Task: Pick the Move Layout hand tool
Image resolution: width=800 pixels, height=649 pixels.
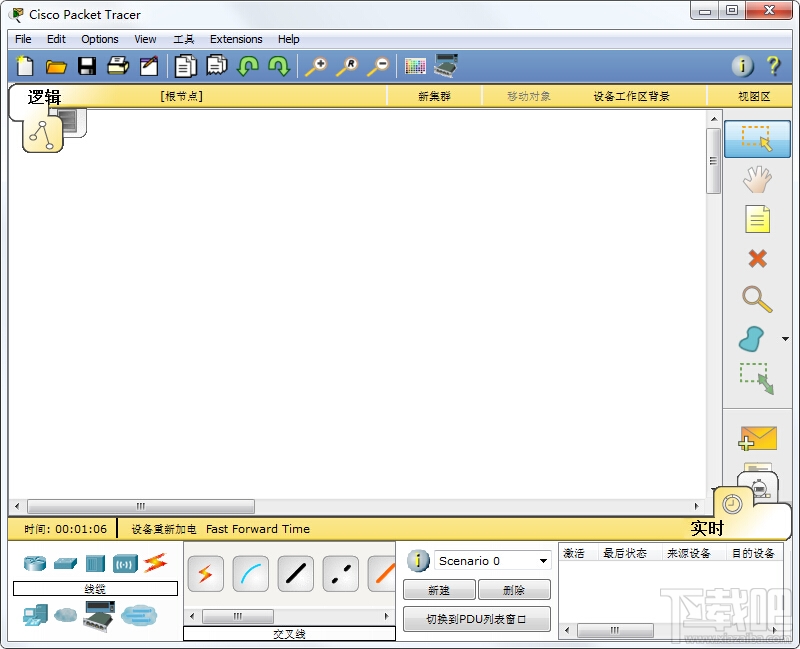Action: (757, 179)
